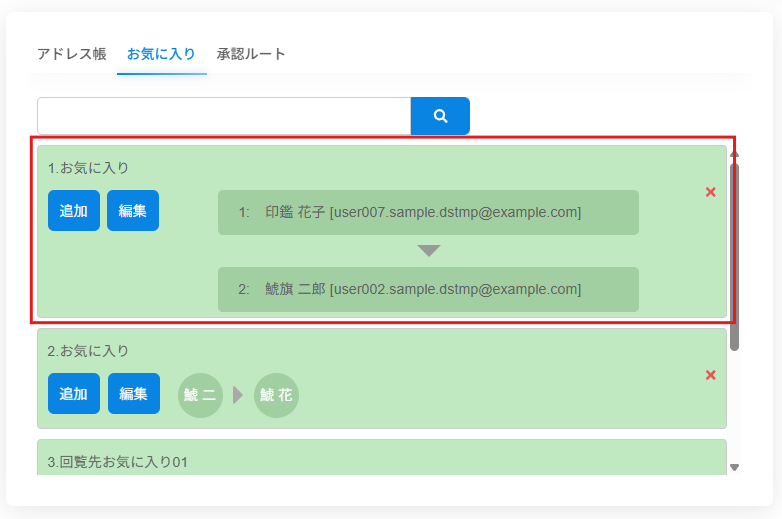Remove 2.お気に入り using its red X

710,375
